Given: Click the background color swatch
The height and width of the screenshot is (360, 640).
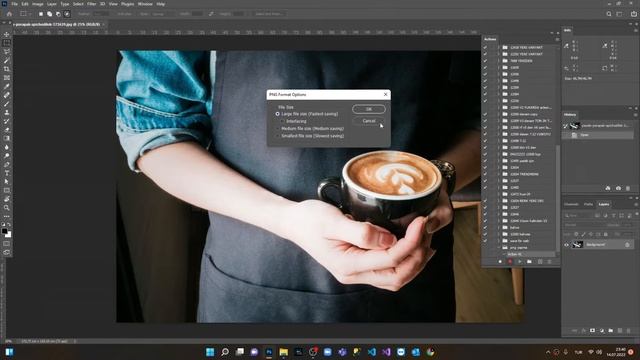Looking at the screenshot, I should coord(9,235).
